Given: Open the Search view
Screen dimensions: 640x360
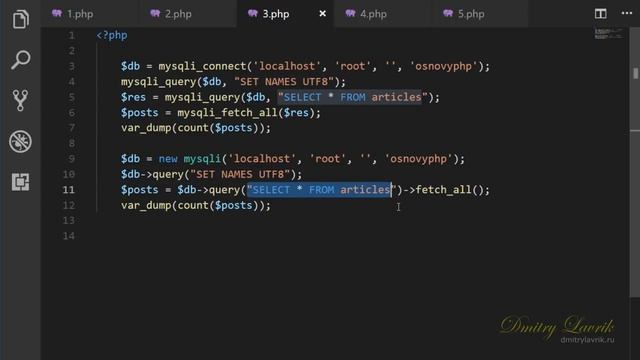Looking at the screenshot, I should (x=20, y=60).
